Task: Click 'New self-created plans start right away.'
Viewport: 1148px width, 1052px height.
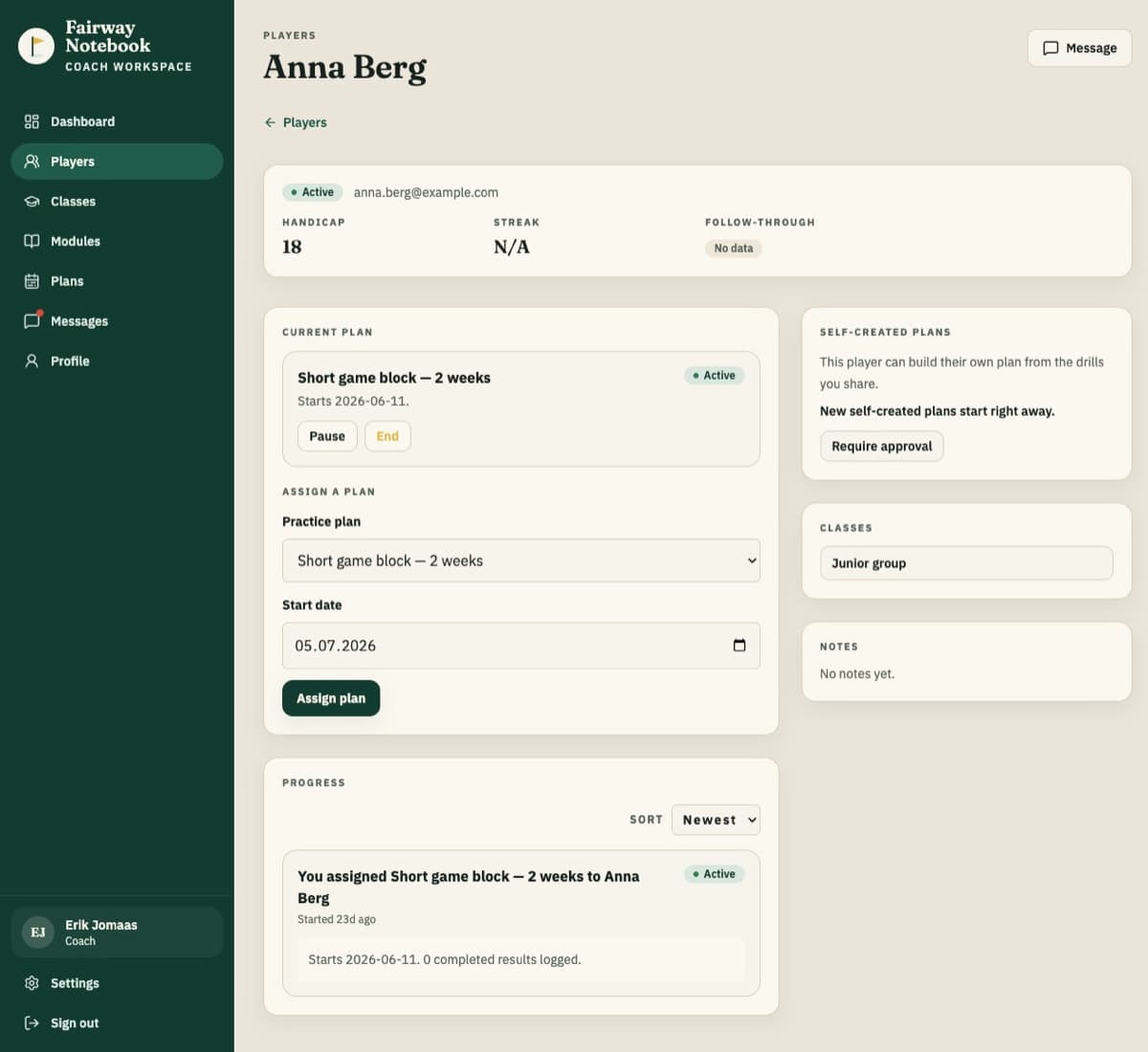Action: pyautogui.click(x=938, y=411)
